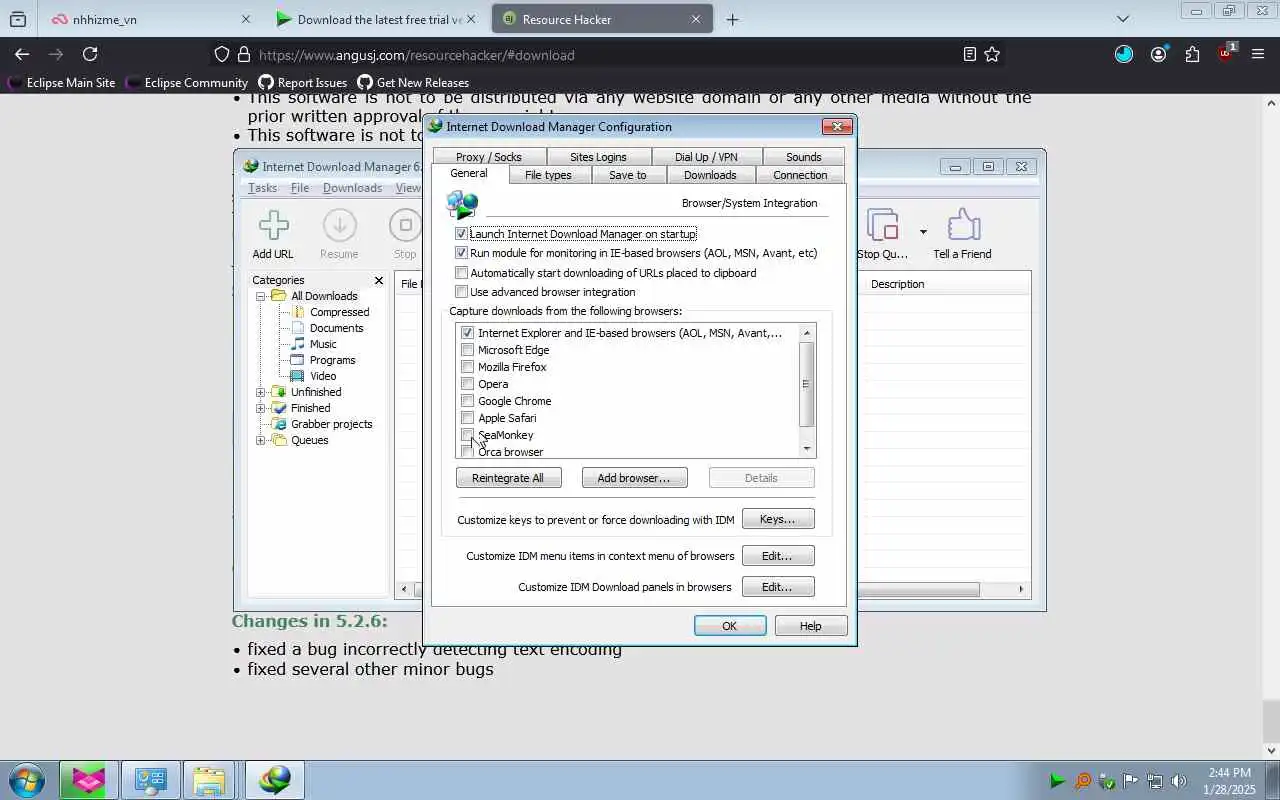Switch to the Dial Up / VPN tab
1280x800 pixels.
[706, 157]
